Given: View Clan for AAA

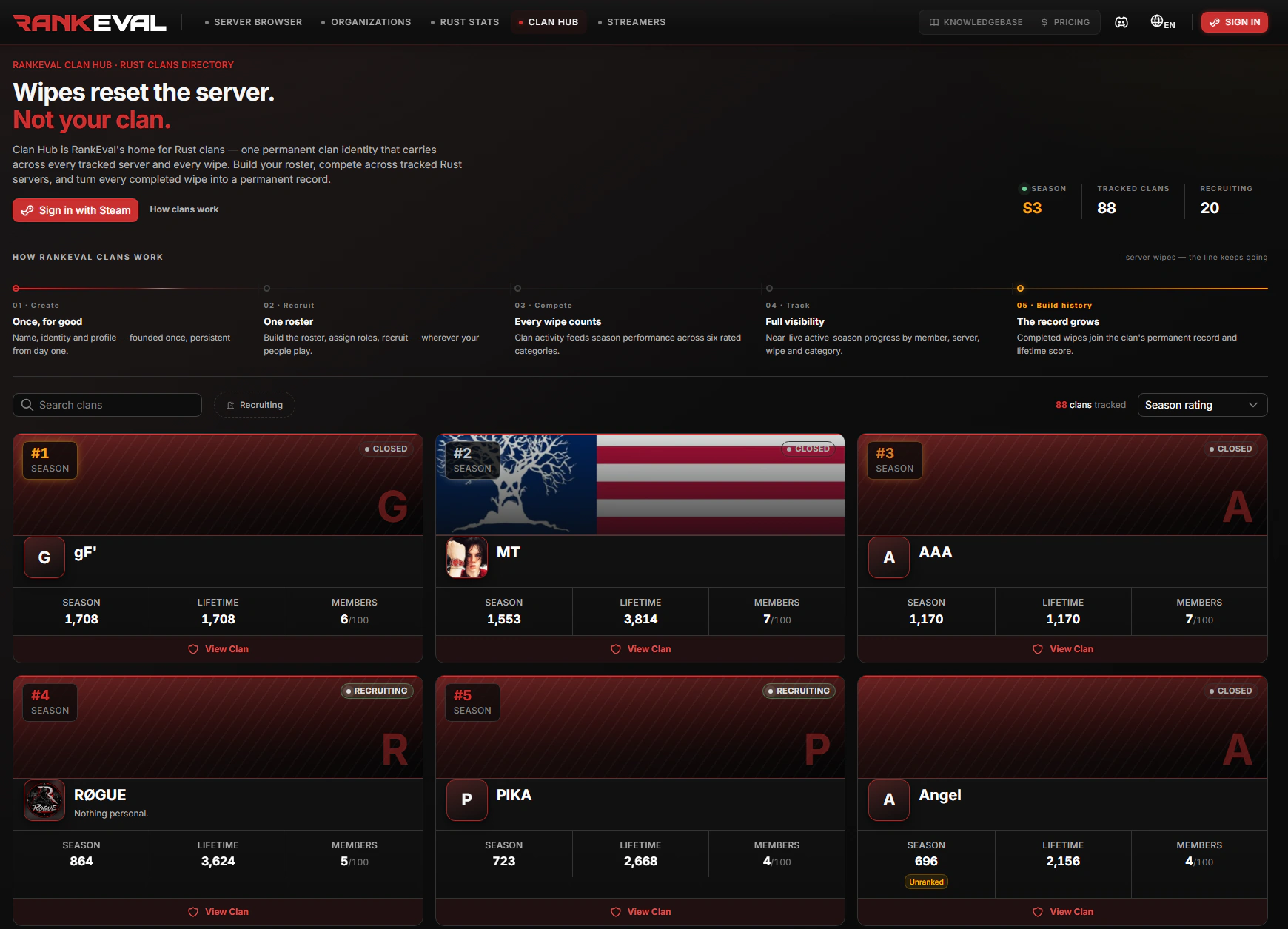Looking at the screenshot, I should point(1062,649).
